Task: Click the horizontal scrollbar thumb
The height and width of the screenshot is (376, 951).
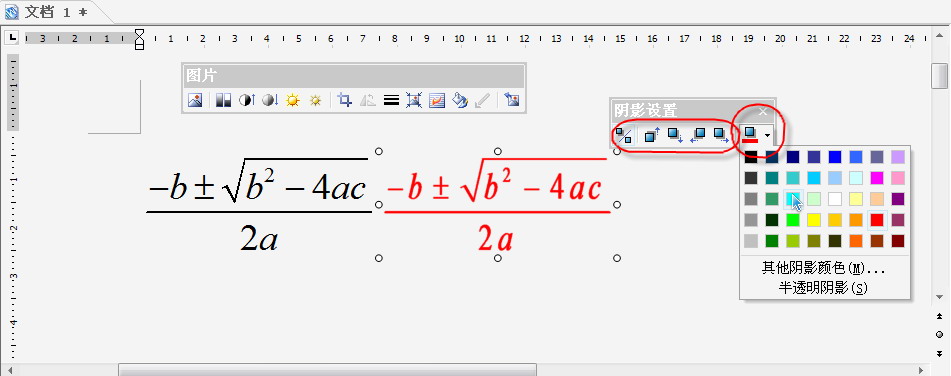Action: (328, 369)
